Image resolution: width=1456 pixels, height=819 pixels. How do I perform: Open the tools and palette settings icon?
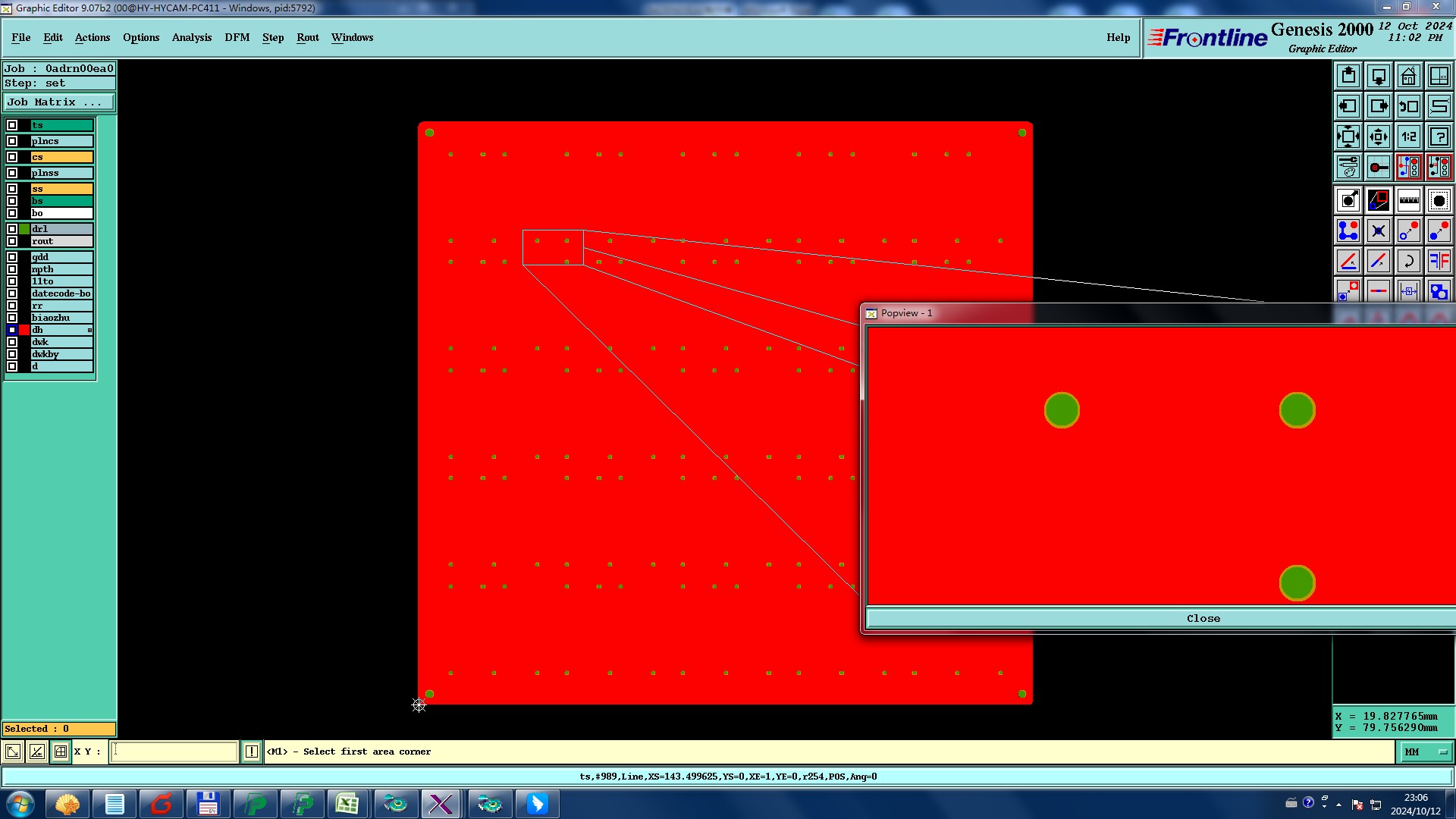point(1348,167)
